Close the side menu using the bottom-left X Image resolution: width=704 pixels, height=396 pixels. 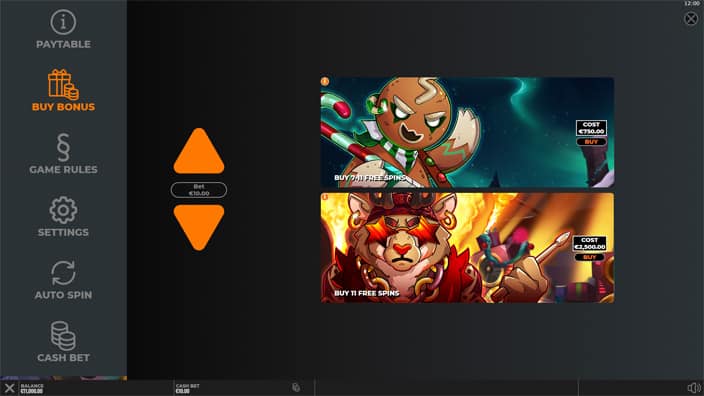[9, 388]
